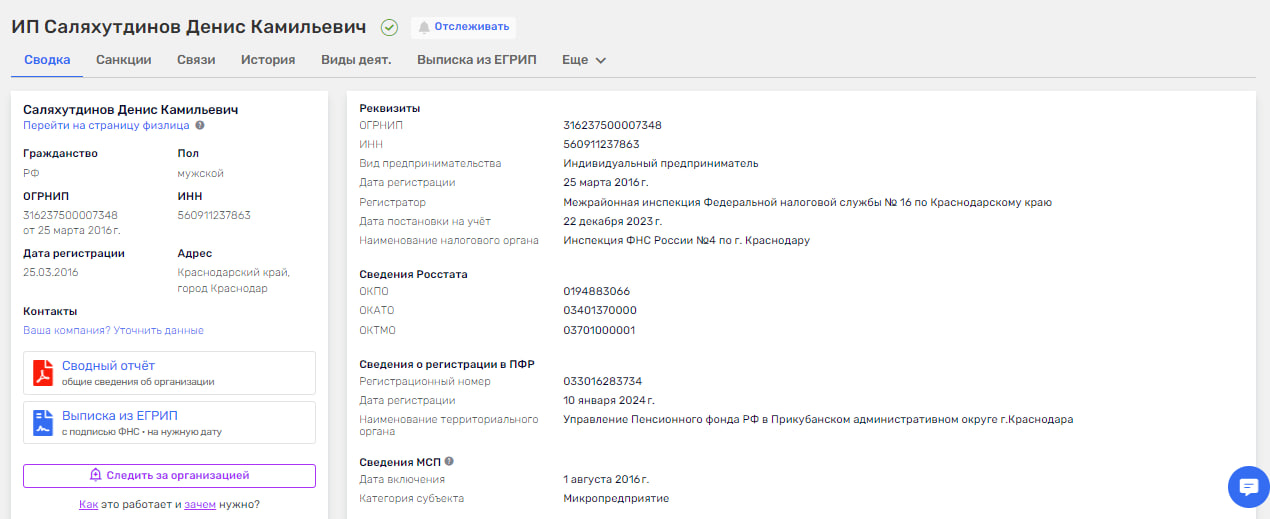
Task: Select the История tab
Action: 268,60
